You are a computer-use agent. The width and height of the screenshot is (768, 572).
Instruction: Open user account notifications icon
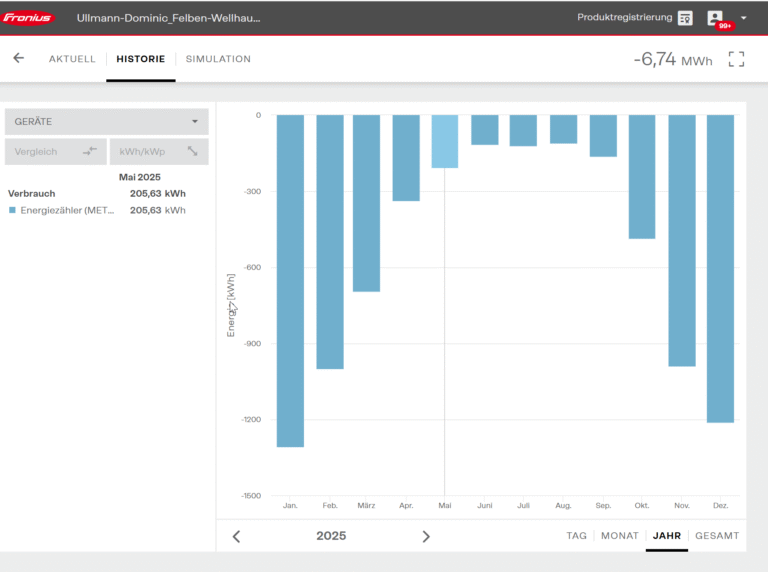[x=716, y=18]
